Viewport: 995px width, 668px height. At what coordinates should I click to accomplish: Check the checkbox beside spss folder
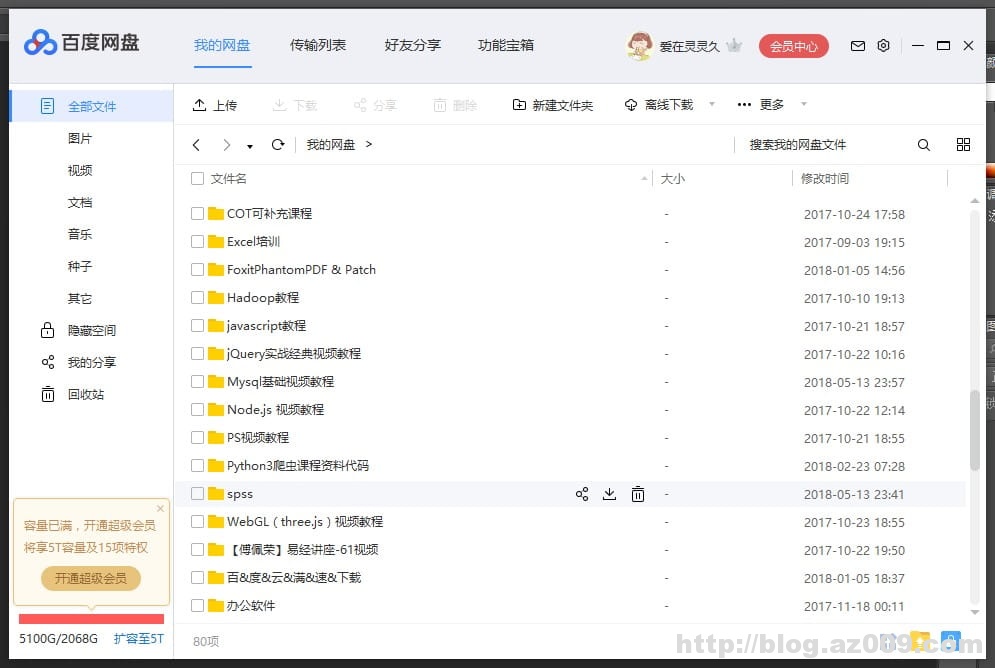(x=197, y=493)
